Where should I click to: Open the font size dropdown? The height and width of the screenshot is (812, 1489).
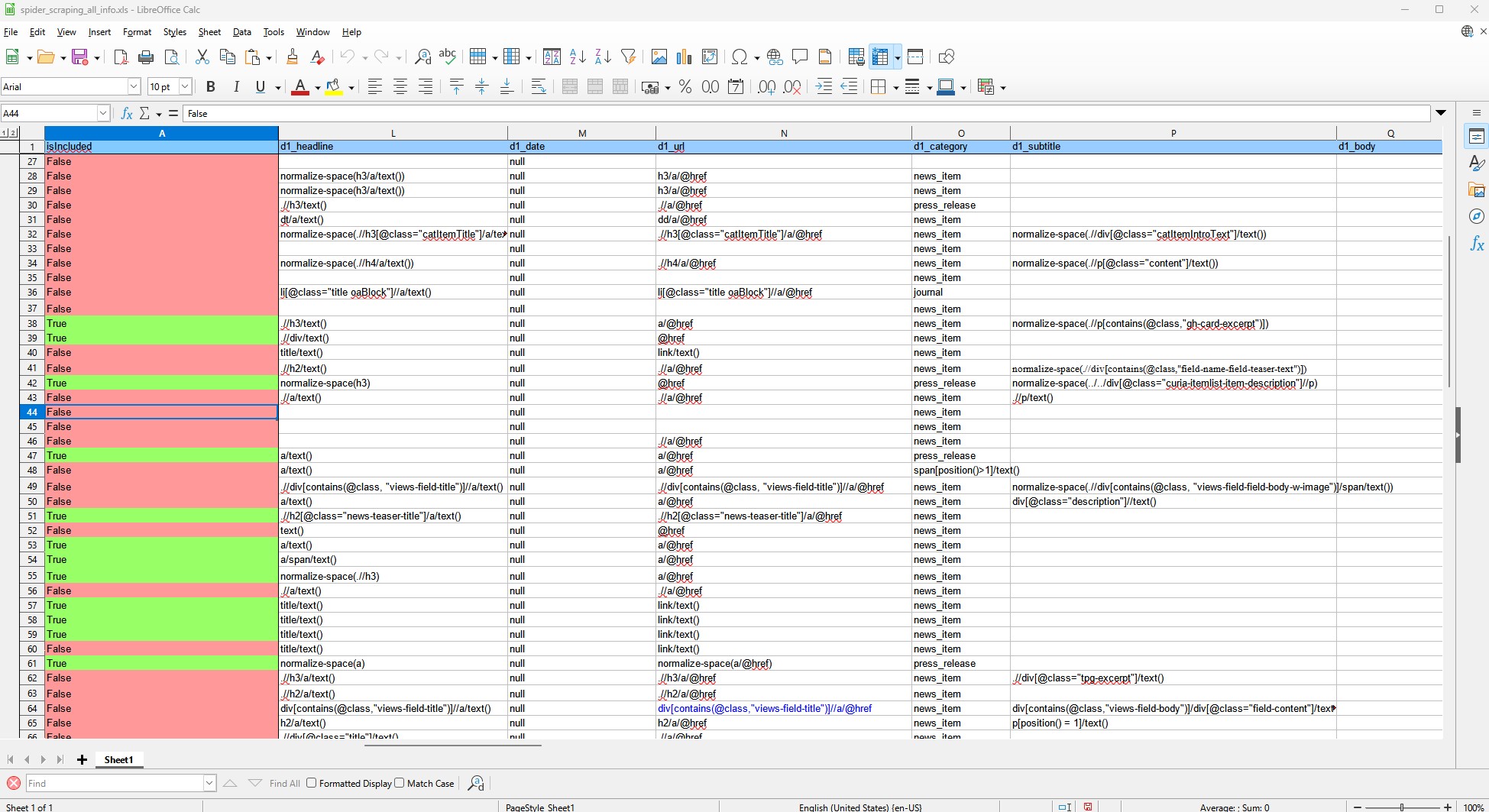click(x=184, y=87)
